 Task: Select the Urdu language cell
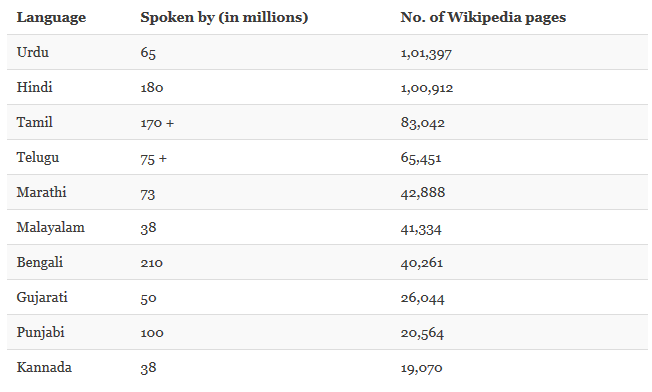[x=33, y=52]
